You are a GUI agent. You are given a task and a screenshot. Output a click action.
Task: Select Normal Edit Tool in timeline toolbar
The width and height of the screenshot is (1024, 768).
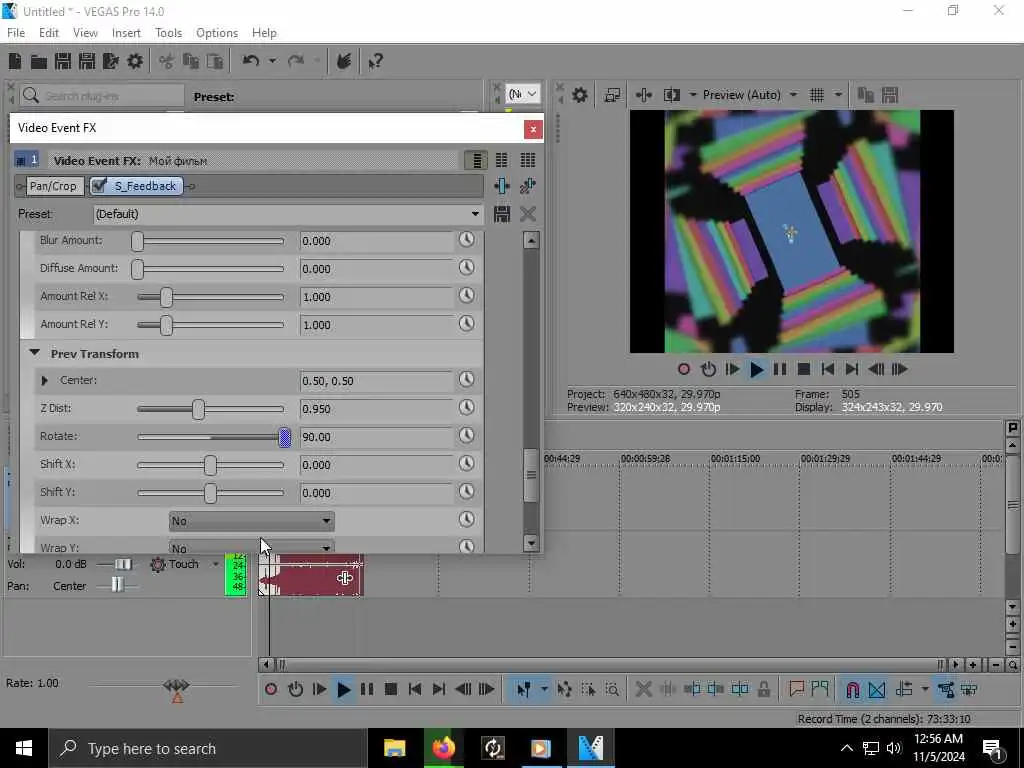pyautogui.click(x=524, y=689)
